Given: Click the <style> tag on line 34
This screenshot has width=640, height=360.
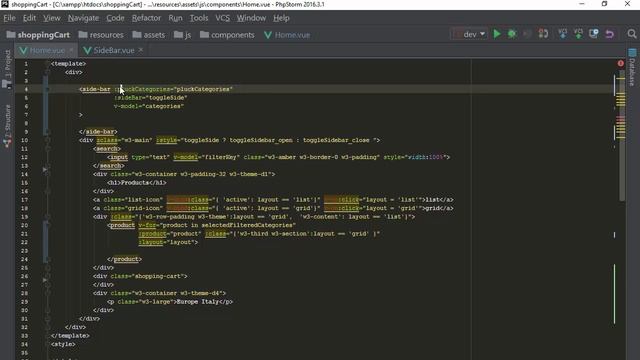Looking at the screenshot, I should pyautogui.click(x=63, y=344).
